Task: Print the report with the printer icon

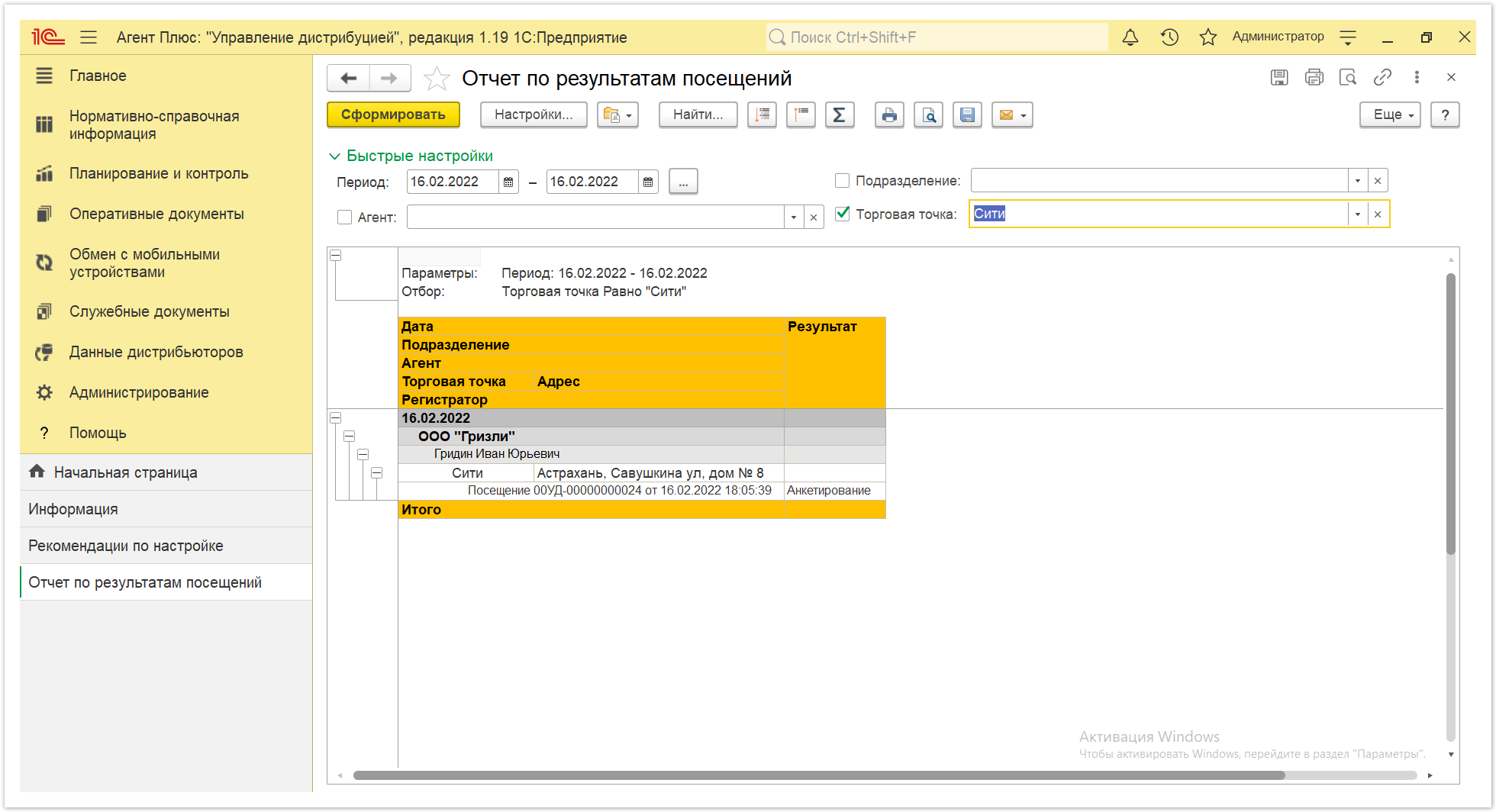Action: pos(889,115)
